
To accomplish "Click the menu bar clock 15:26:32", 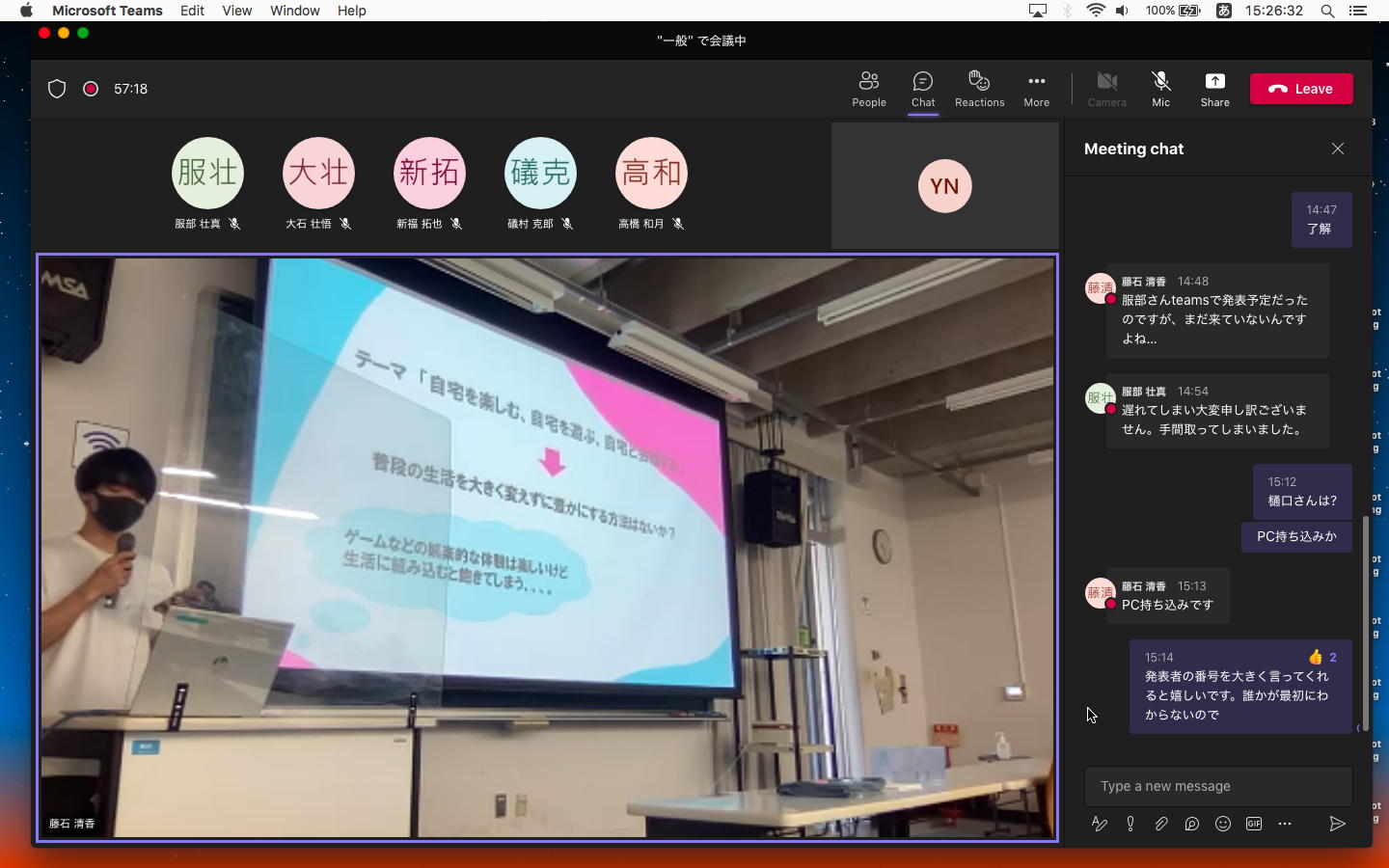I will [x=1273, y=11].
